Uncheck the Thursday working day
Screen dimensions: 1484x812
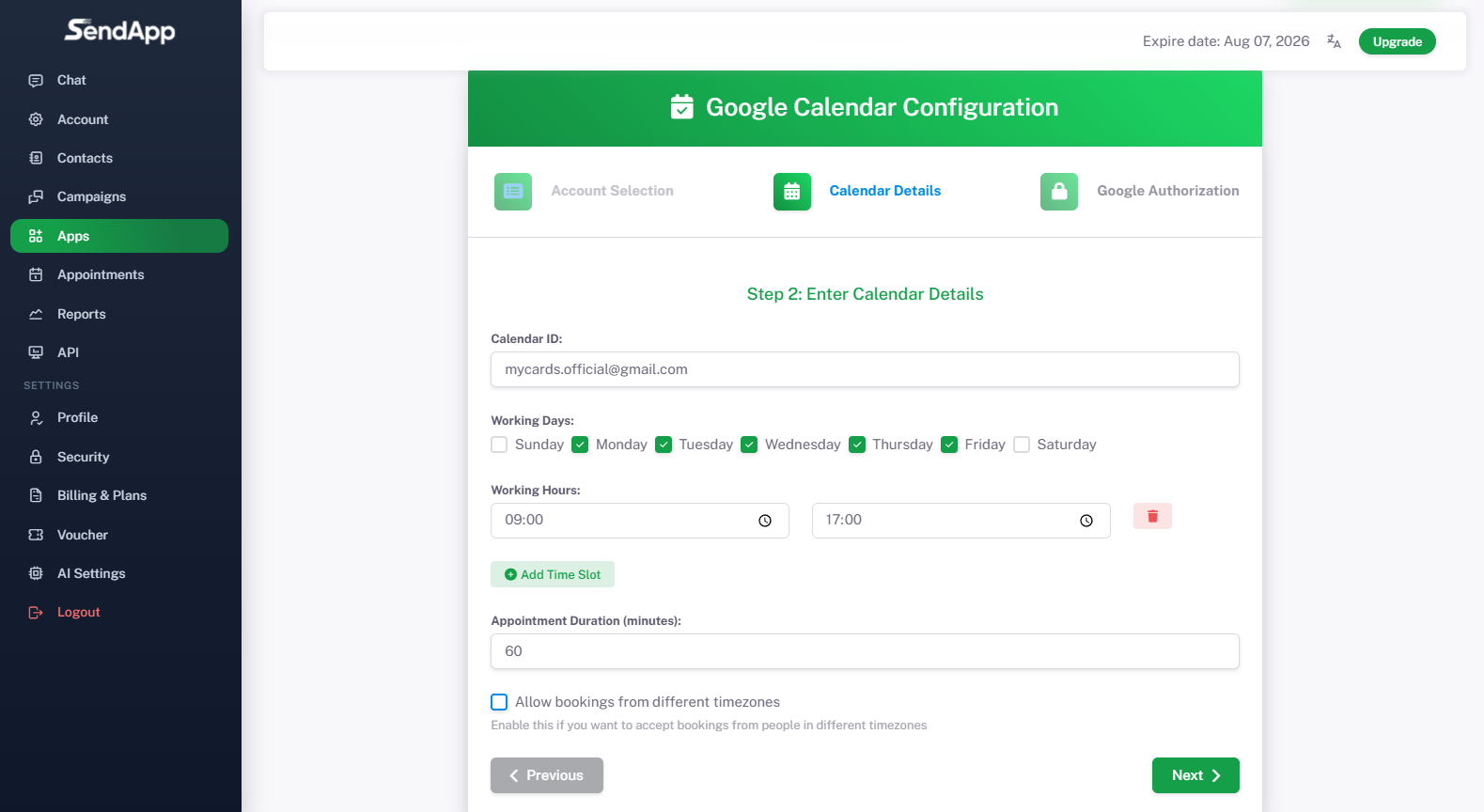[857, 445]
